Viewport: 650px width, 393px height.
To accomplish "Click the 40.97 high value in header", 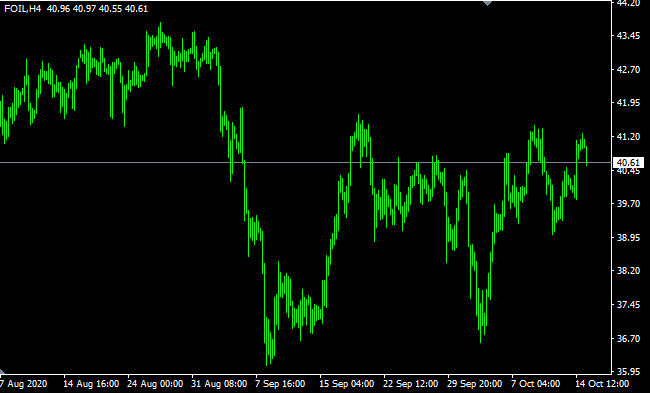I will pos(85,9).
